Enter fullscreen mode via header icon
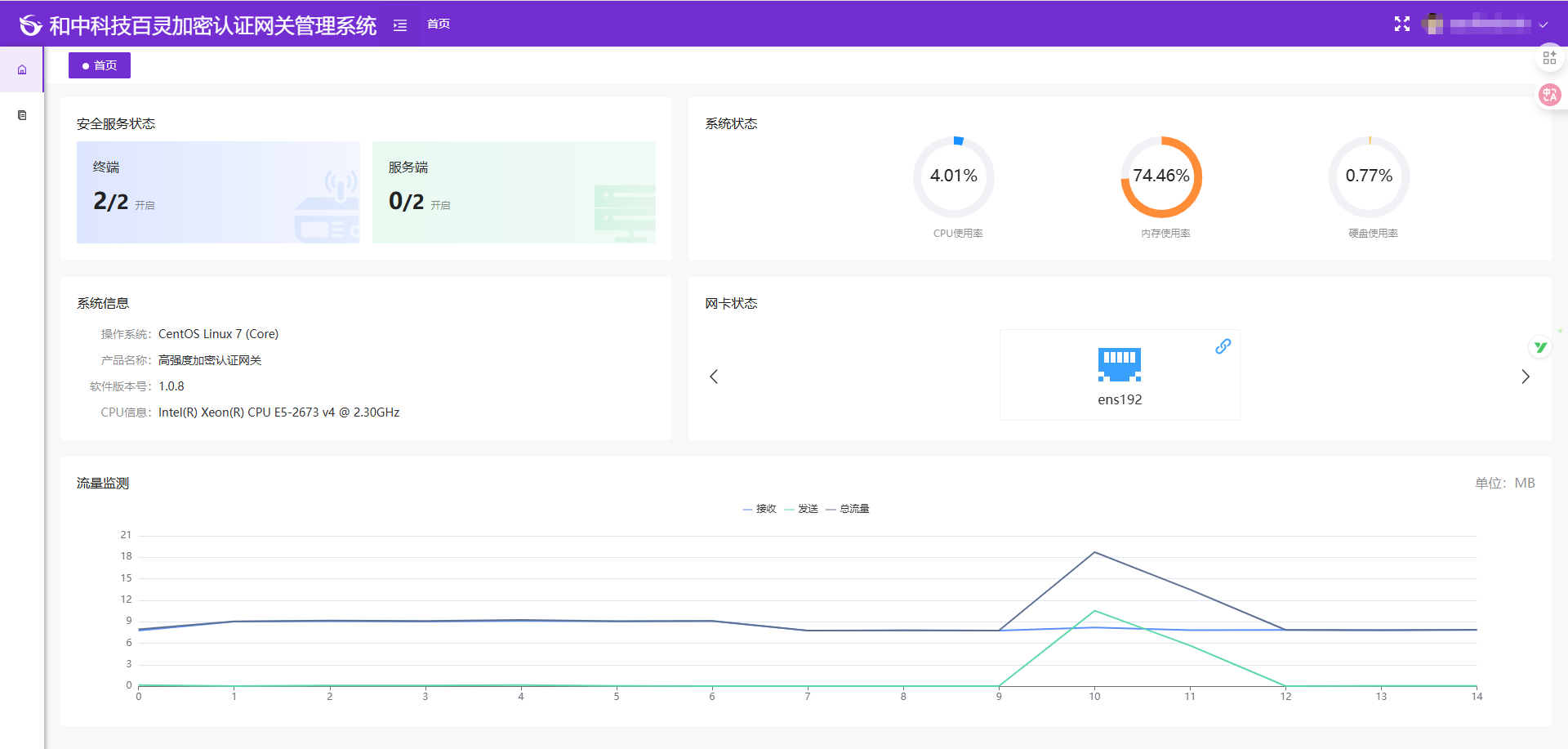The height and width of the screenshot is (749, 1568). click(1401, 25)
